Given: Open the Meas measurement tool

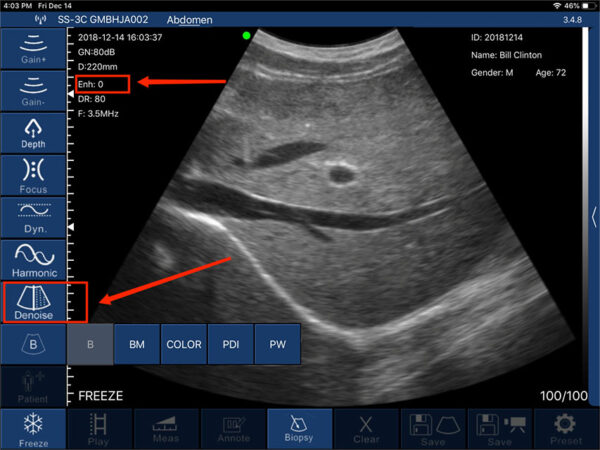Looking at the screenshot, I should (166, 428).
